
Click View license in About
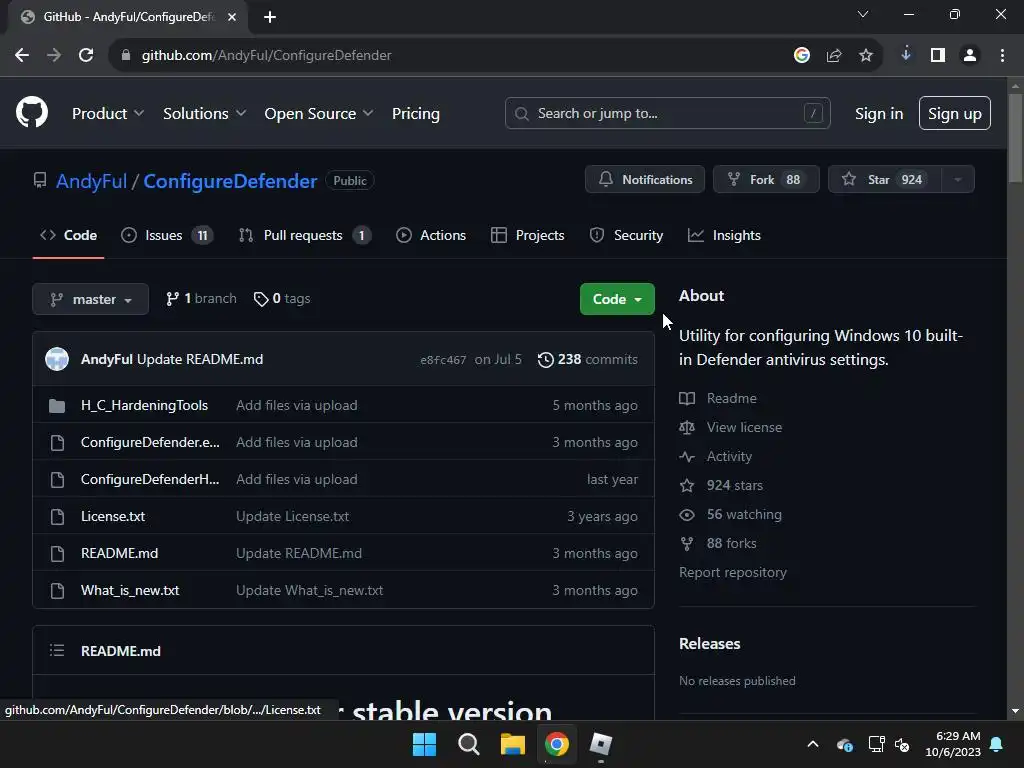tap(731, 427)
